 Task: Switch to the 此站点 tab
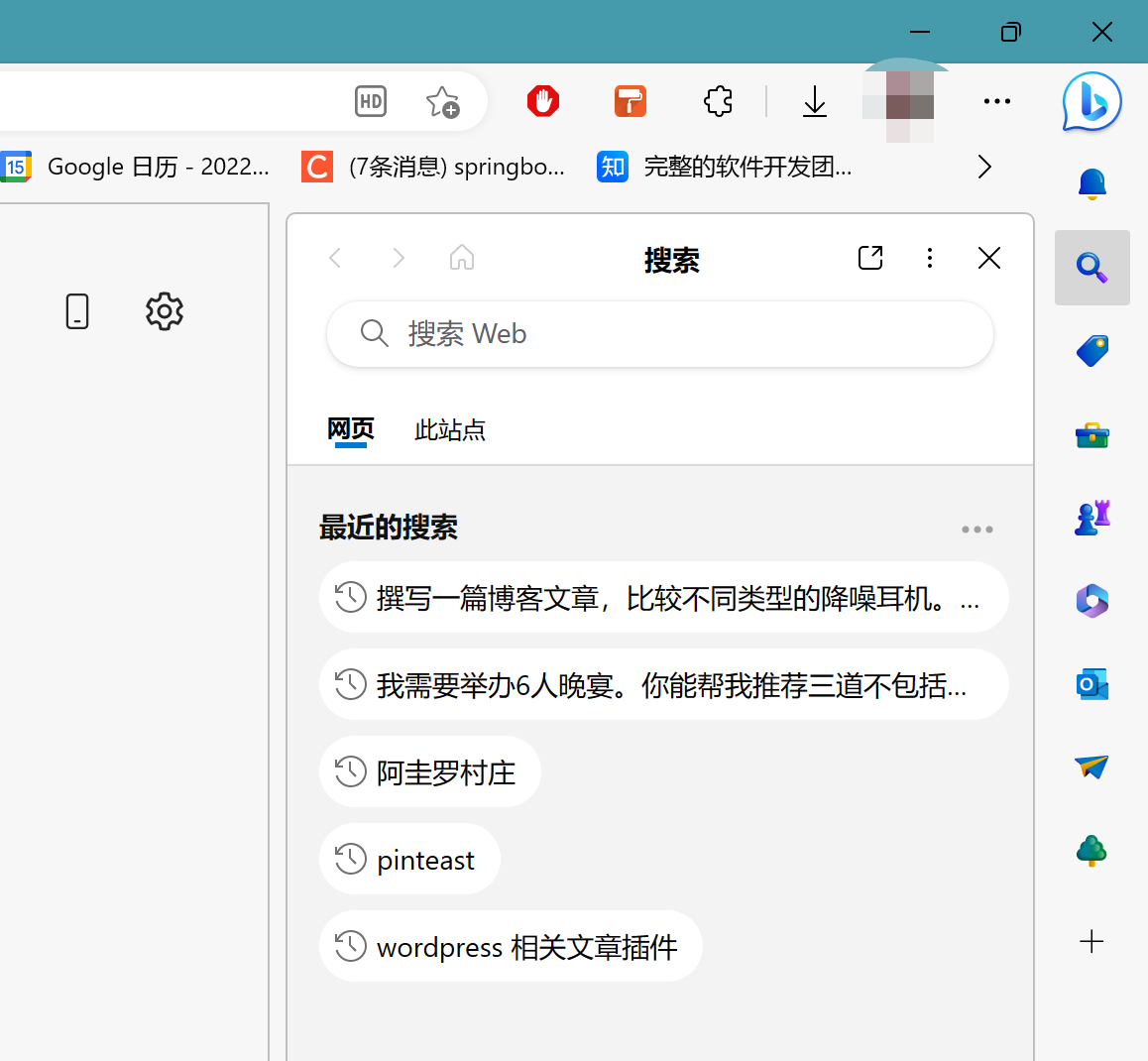450,430
